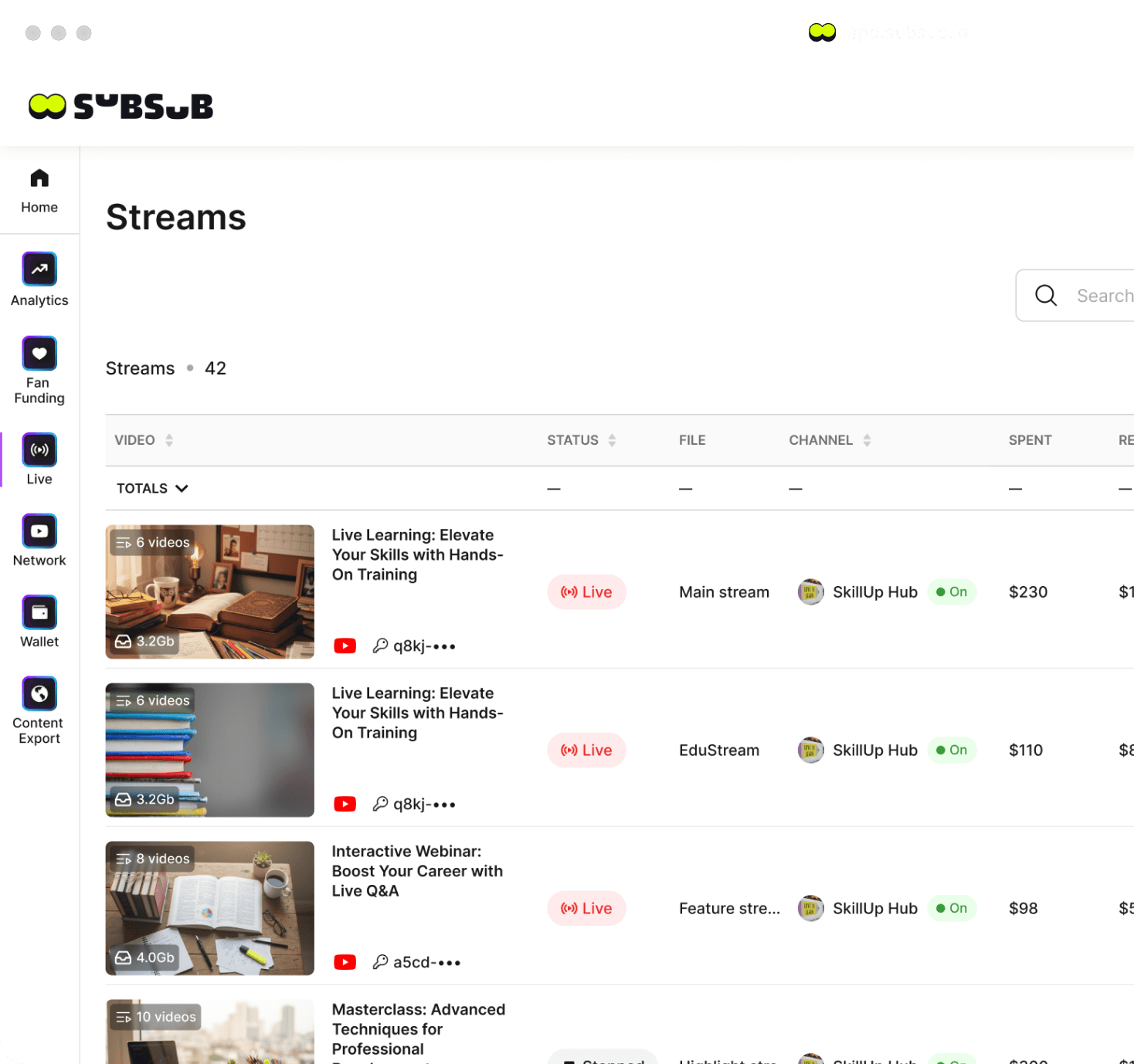
Task: Click the Feature stre... file cell
Action: point(729,909)
